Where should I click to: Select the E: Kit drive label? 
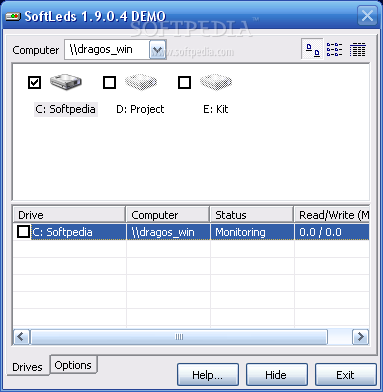click(216, 109)
